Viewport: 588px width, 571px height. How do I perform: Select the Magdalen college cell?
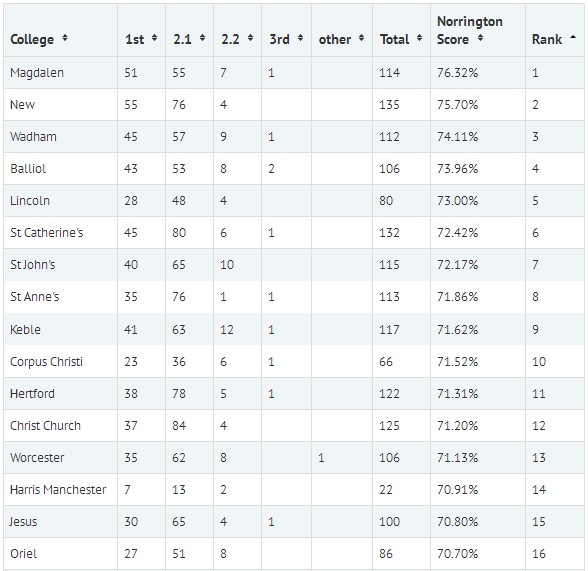tap(61, 73)
